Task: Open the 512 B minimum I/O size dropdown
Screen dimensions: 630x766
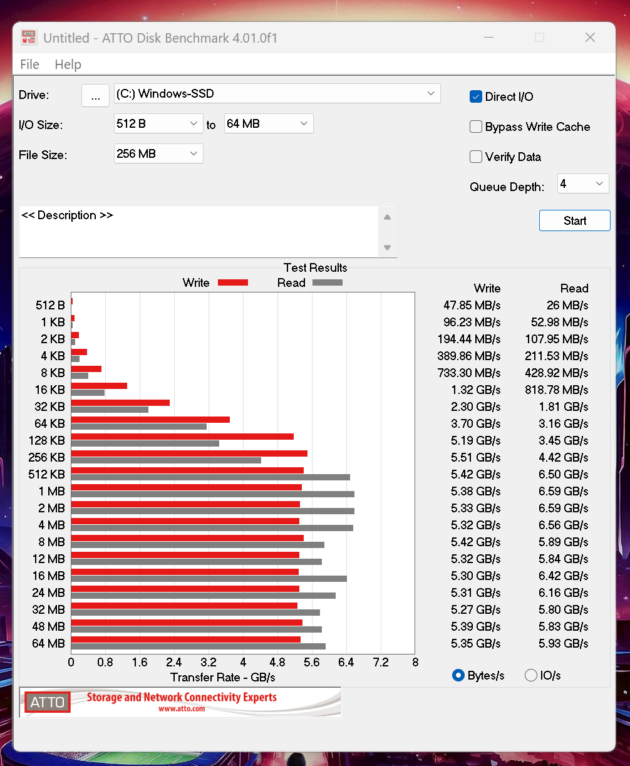Action: coord(158,124)
